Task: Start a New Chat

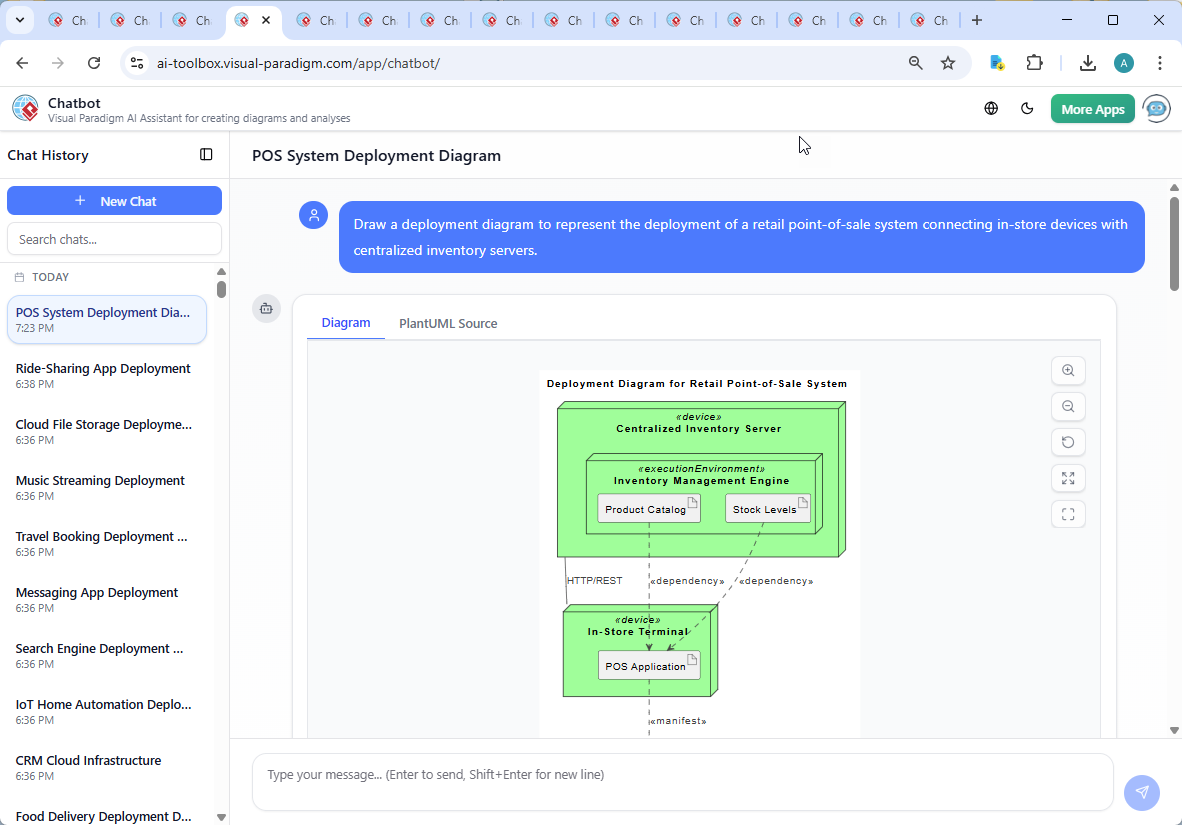Action: click(x=114, y=200)
